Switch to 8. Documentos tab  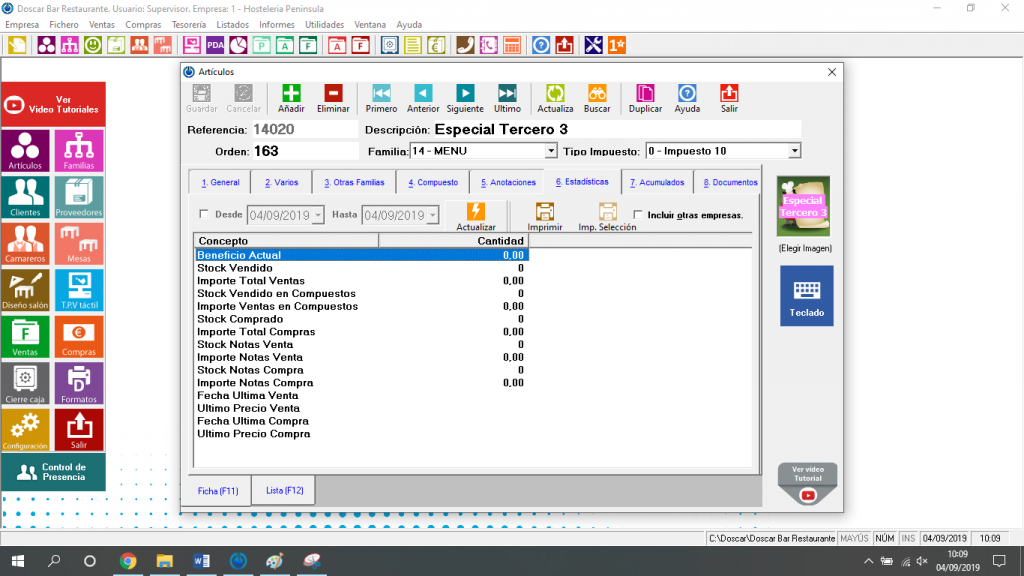click(x=730, y=182)
